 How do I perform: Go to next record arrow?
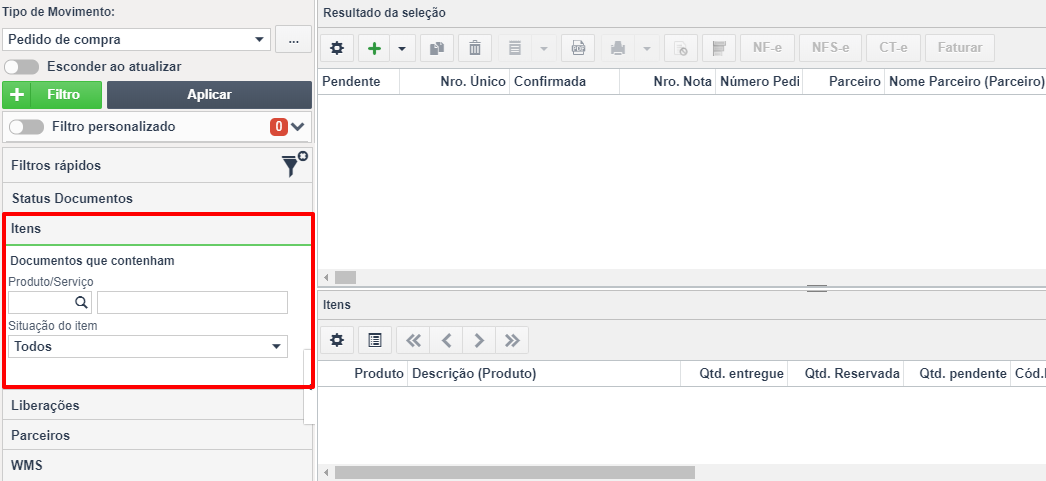479,340
